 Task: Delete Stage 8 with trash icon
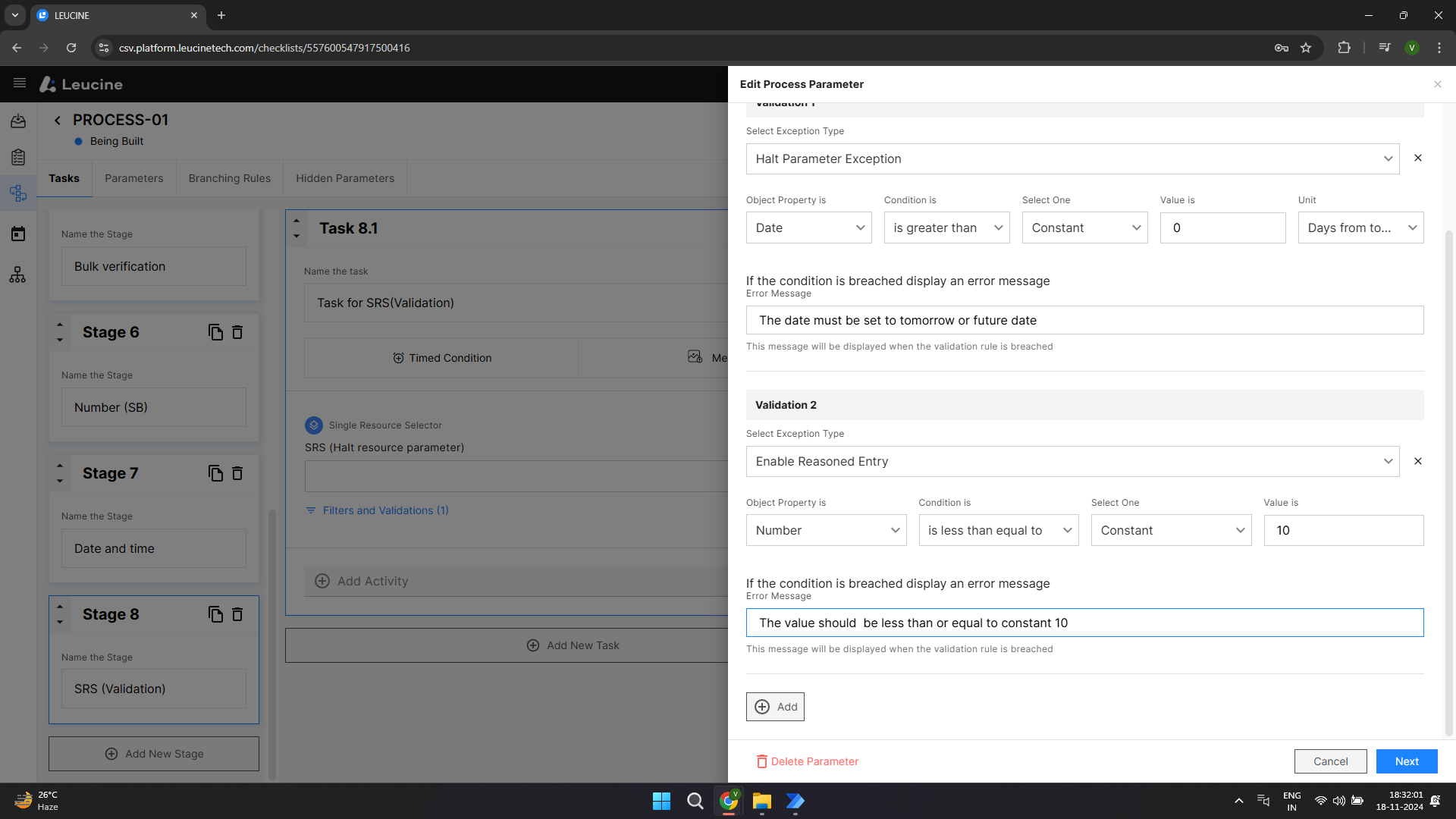[x=237, y=614]
